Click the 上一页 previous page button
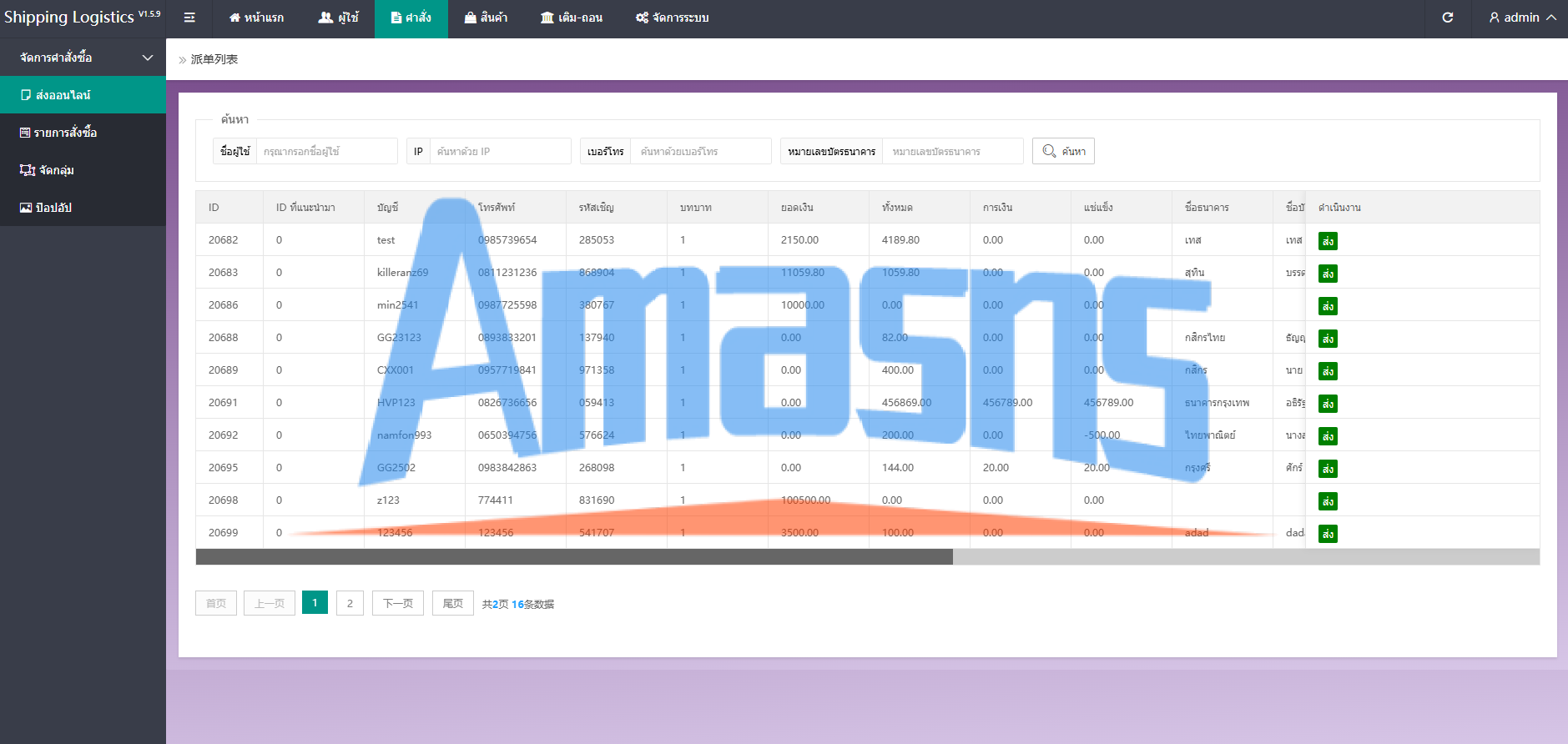 [x=270, y=603]
